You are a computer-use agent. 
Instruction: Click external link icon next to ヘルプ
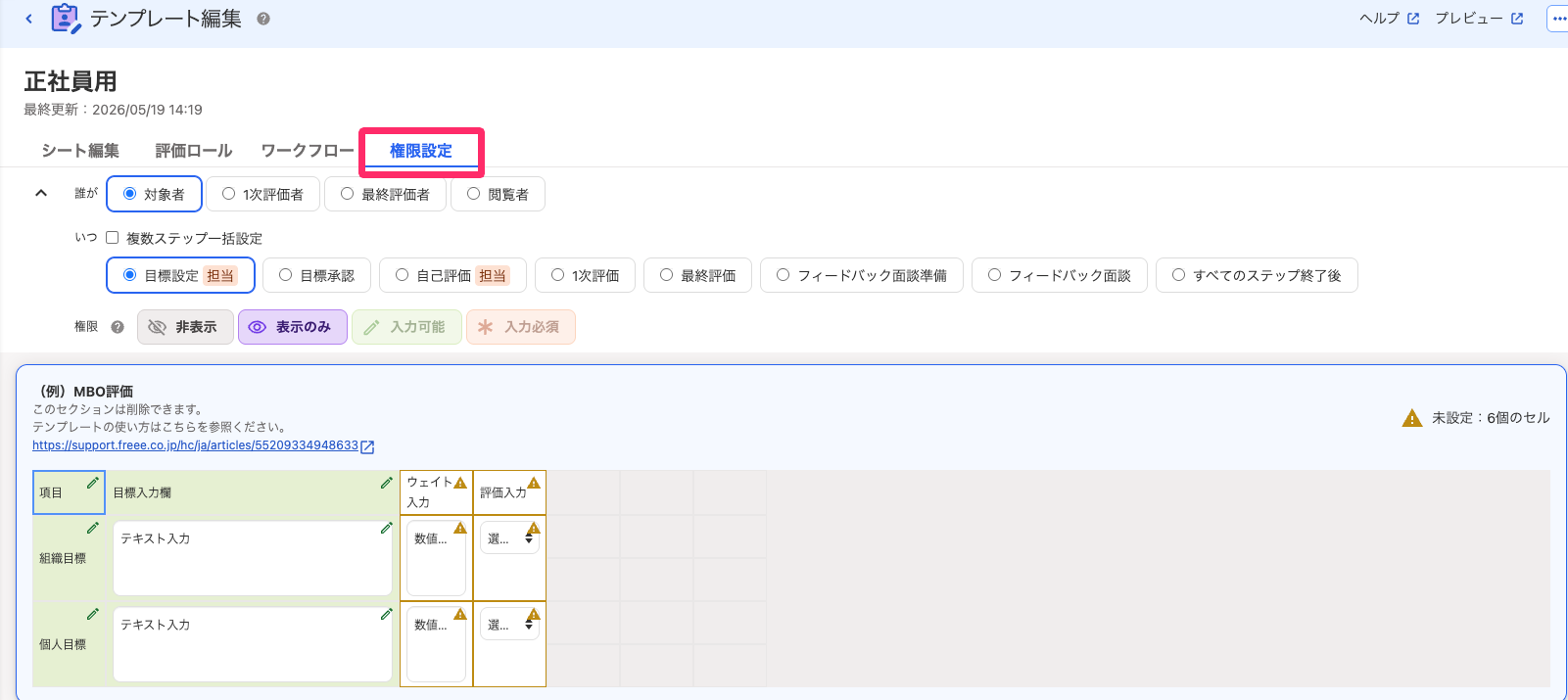1413,19
